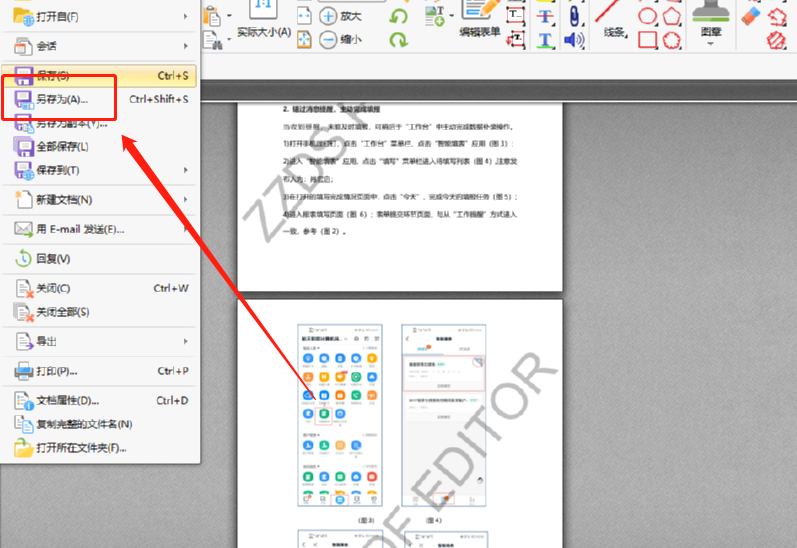
Task: Expand the Export (导出) submenu
Action: tap(100, 341)
